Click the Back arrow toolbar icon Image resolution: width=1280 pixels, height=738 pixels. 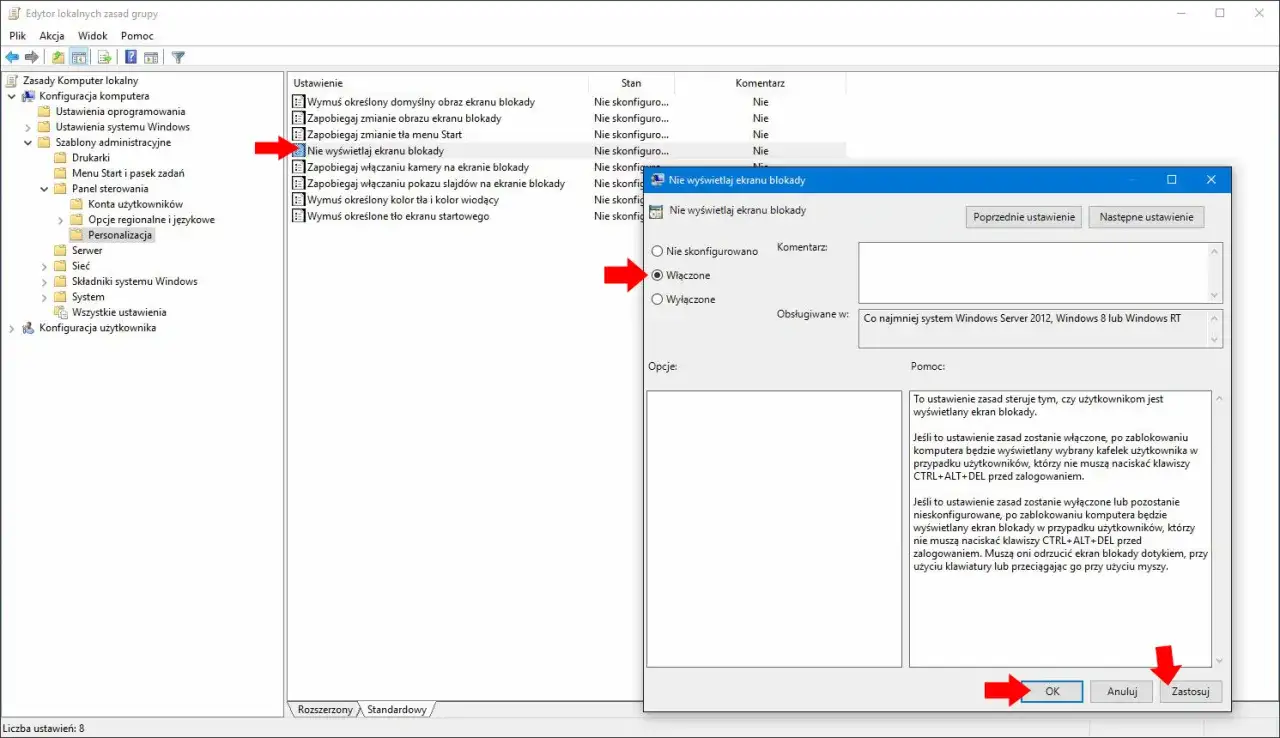click(x=12, y=57)
